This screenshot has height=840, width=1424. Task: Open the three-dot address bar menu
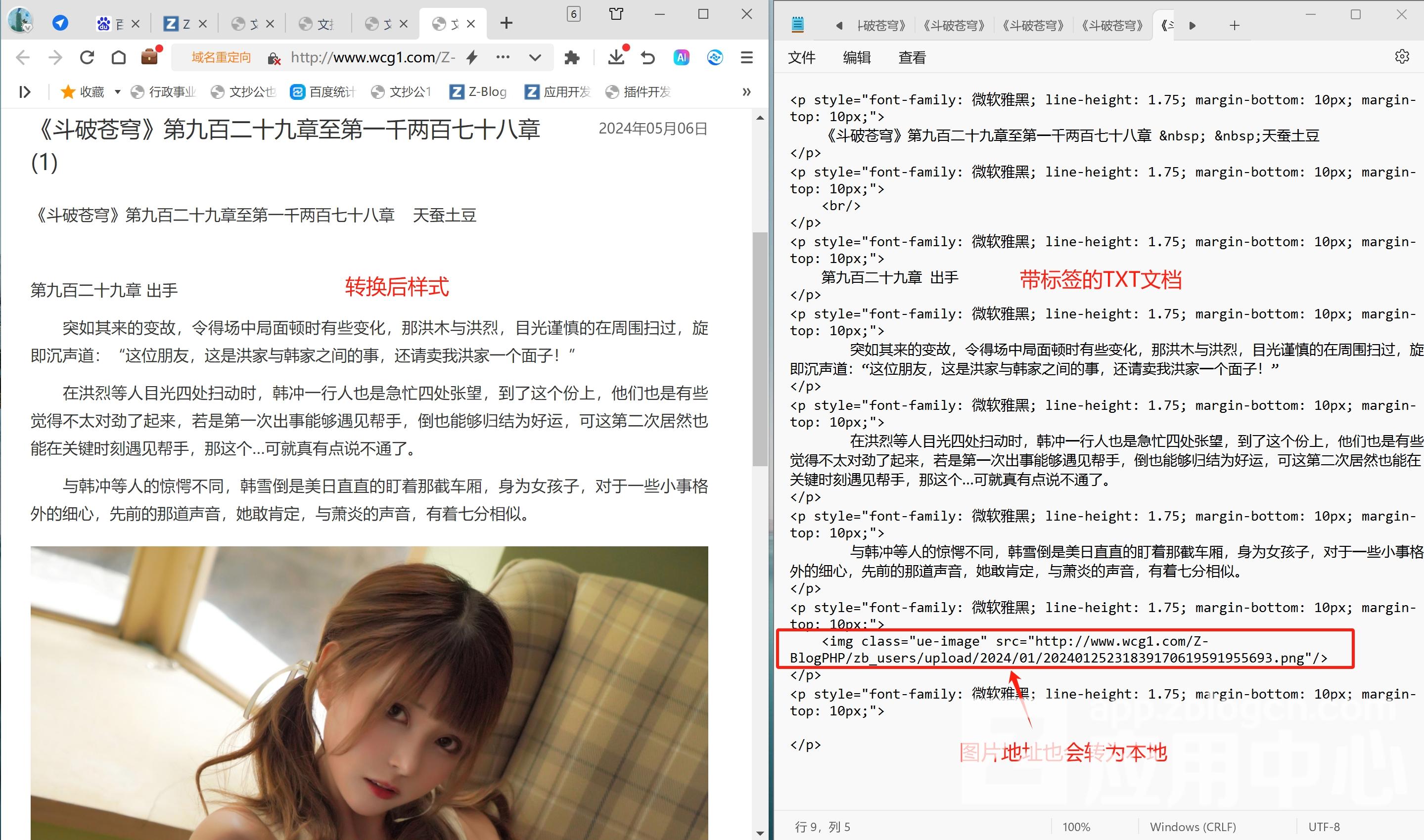[x=503, y=57]
